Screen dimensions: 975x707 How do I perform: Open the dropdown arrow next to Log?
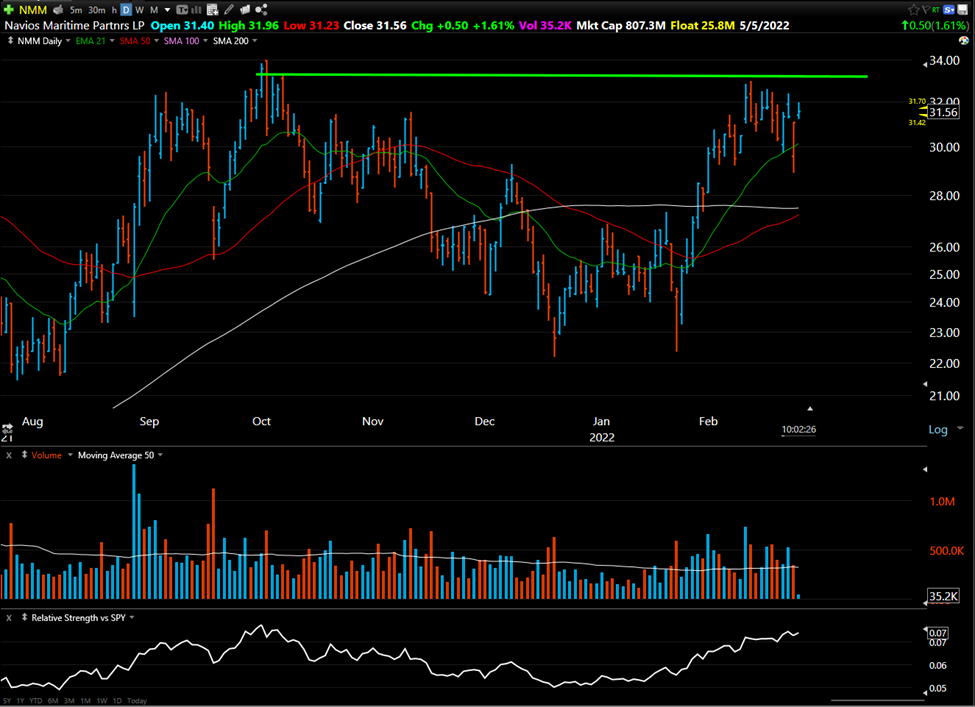960,428
